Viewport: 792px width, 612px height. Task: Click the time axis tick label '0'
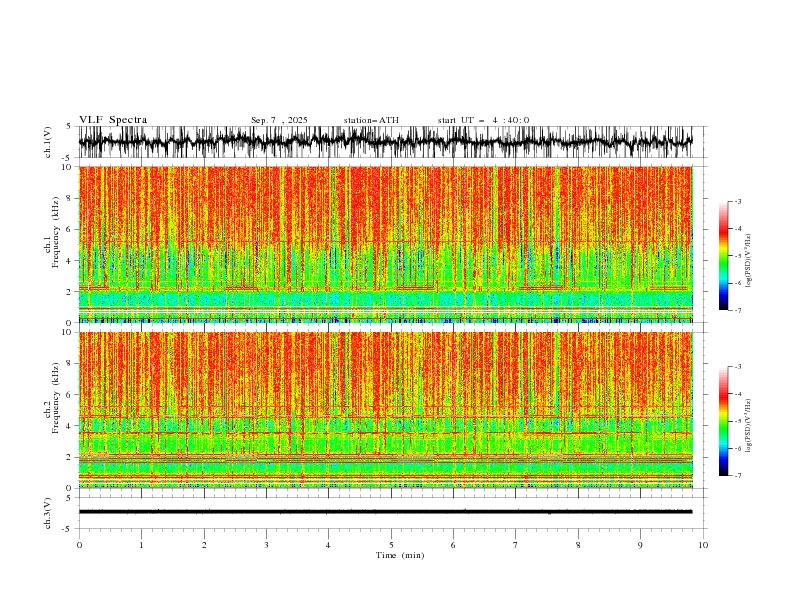pos(79,545)
